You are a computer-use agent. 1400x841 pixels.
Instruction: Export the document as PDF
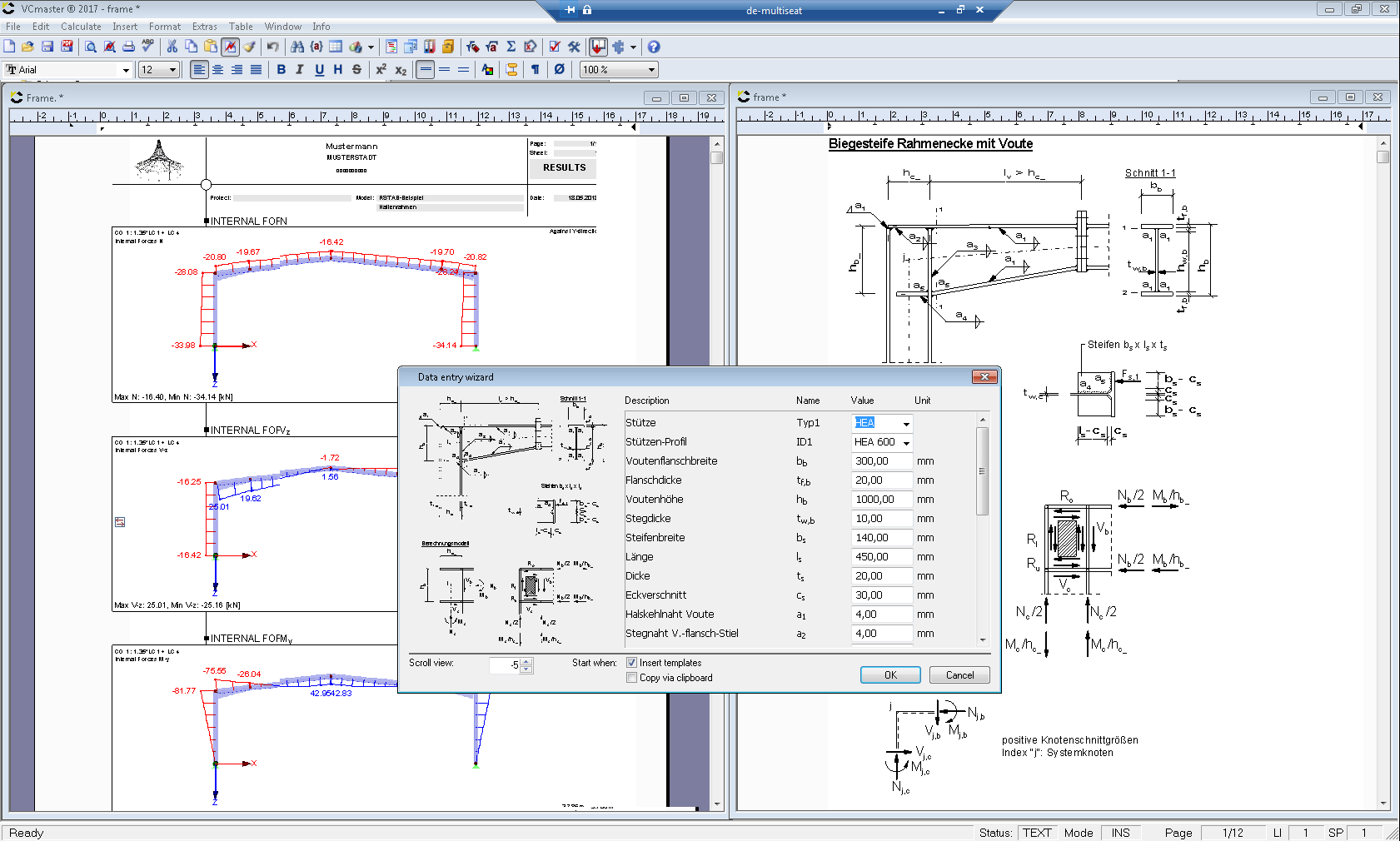pyautogui.click(x=65, y=47)
